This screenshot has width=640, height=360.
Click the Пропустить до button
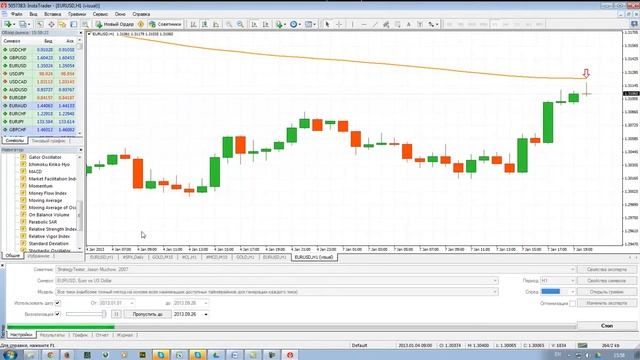click(147, 314)
